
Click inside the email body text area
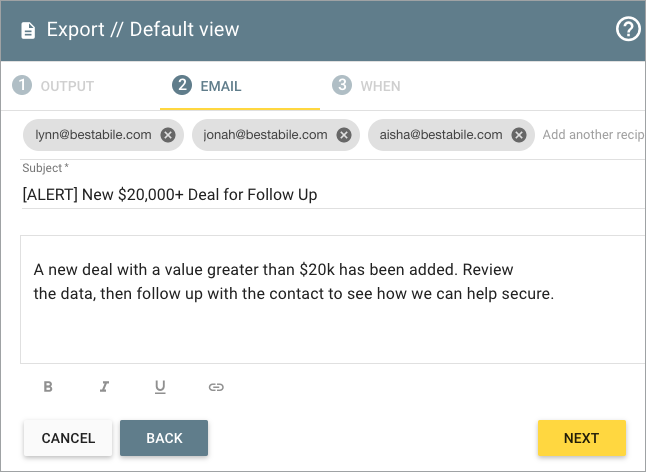(x=333, y=299)
